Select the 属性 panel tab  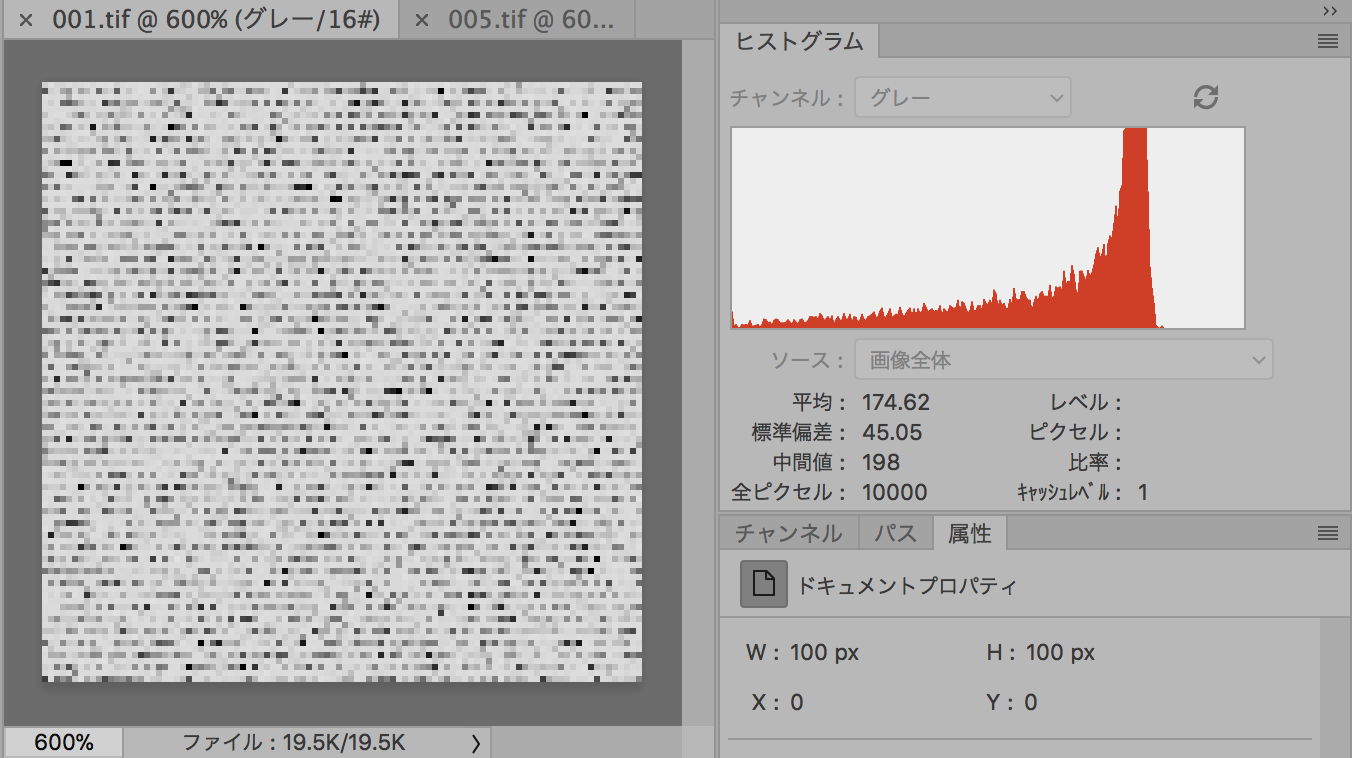tap(969, 533)
